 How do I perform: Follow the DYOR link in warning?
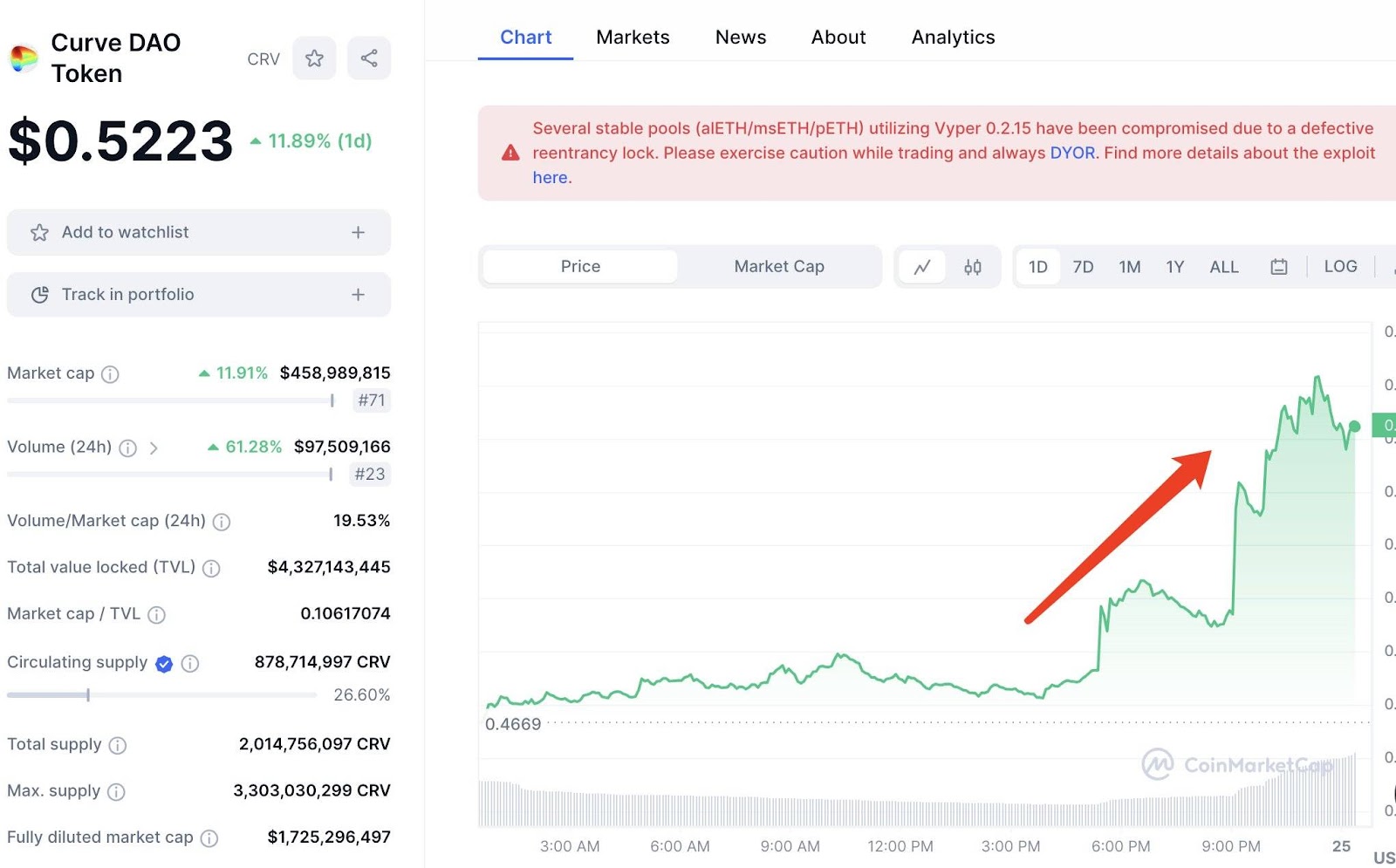click(1072, 153)
